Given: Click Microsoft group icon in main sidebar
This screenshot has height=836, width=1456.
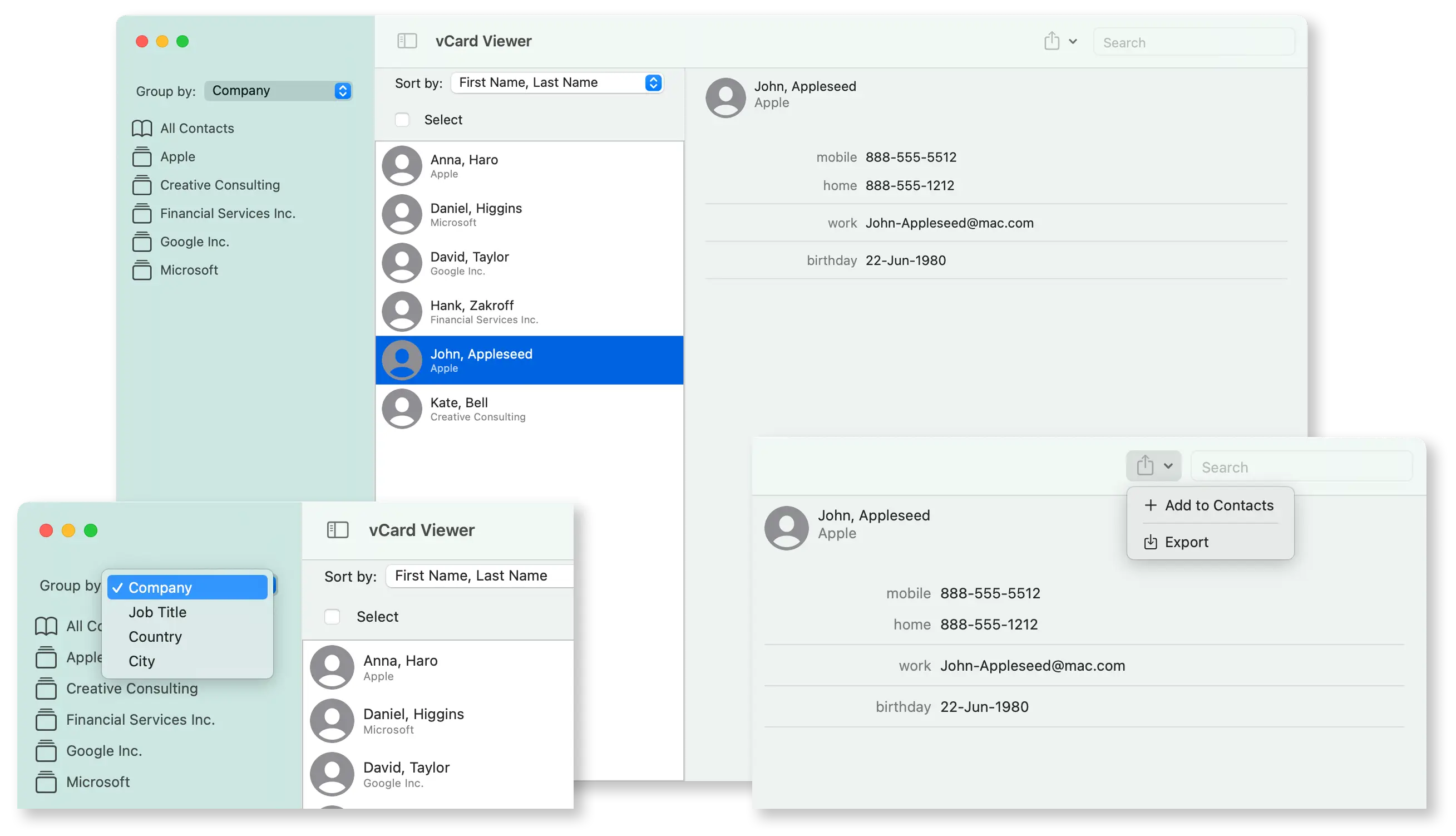Looking at the screenshot, I should coord(142,270).
